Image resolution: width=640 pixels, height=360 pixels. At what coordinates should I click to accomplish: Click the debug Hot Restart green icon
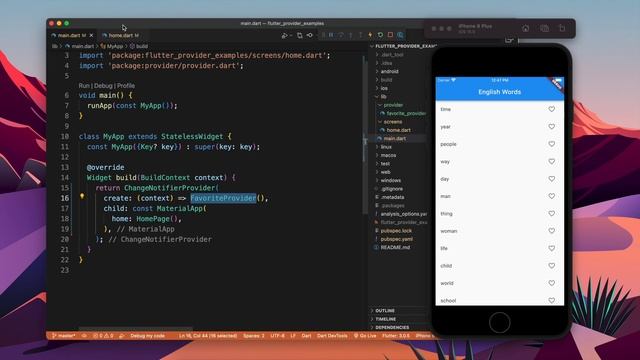pyautogui.click(x=380, y=35)
